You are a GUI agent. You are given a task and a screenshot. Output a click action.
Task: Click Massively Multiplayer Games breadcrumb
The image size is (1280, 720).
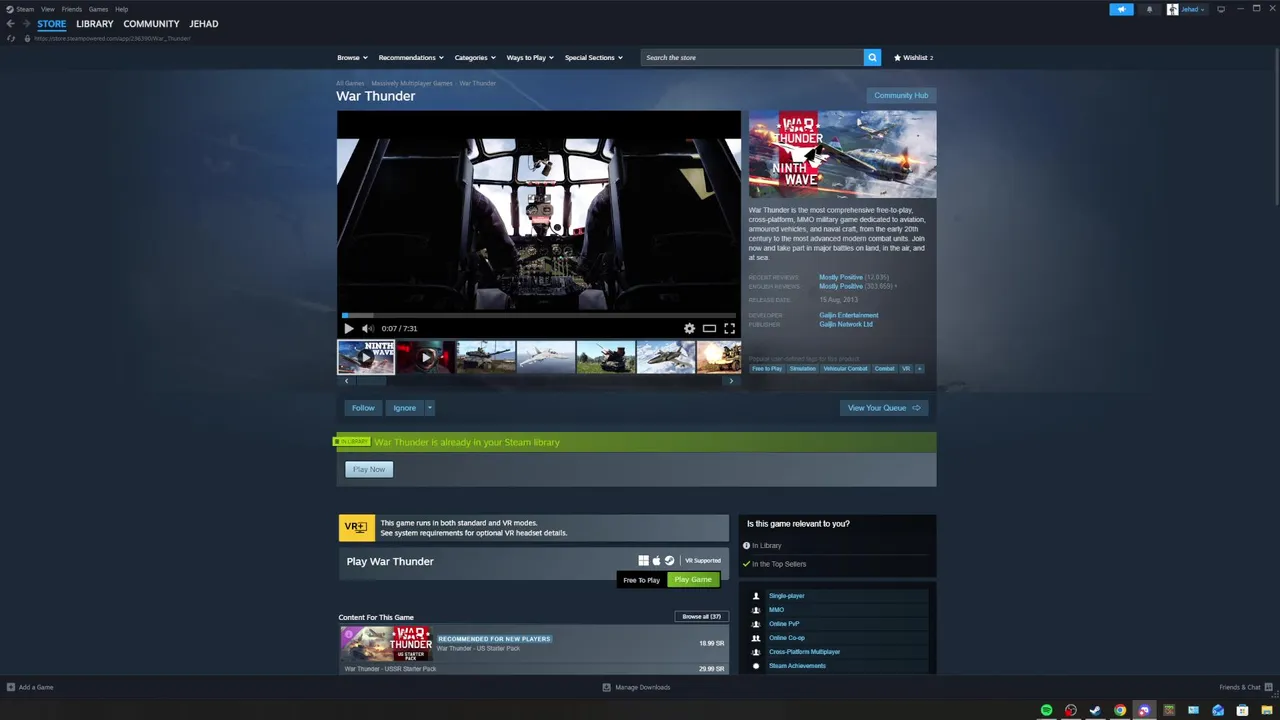click(412, 83)
